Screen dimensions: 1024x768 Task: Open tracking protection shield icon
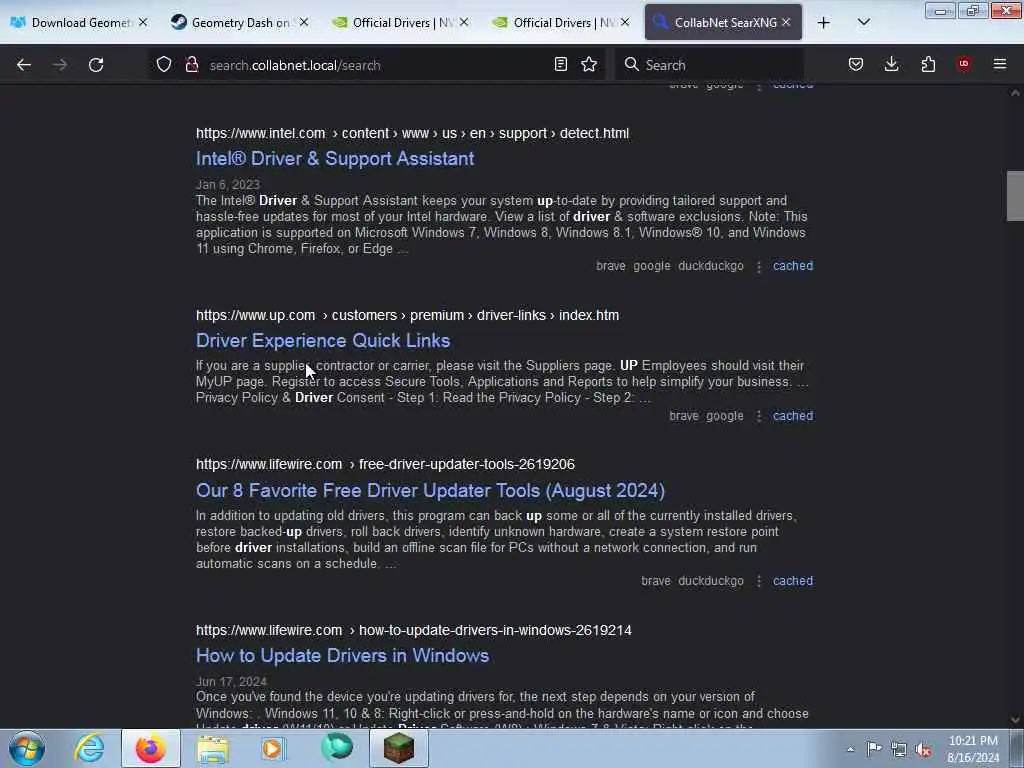[164, 64]
